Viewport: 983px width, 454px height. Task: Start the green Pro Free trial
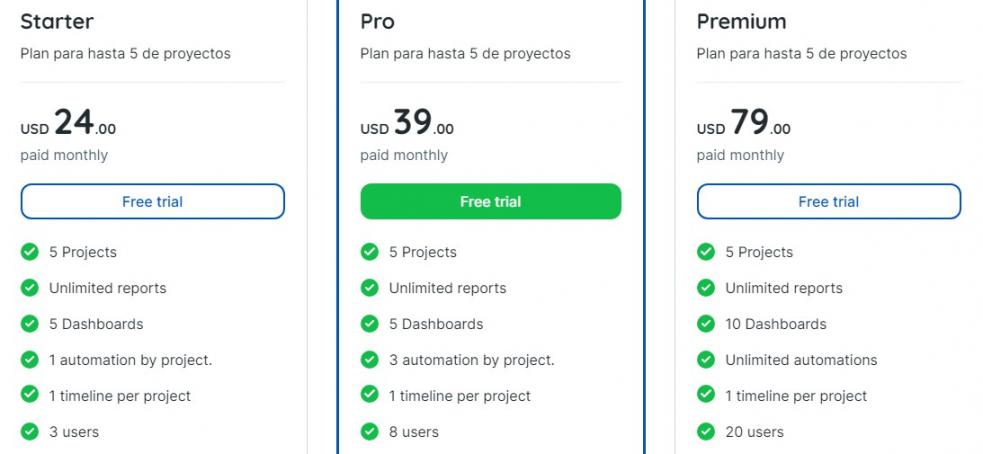490,202
